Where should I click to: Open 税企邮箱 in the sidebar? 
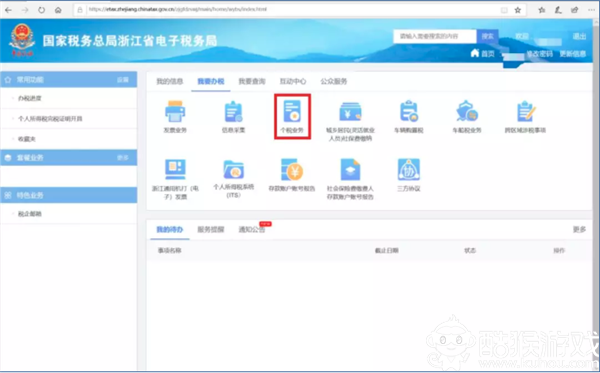point(30,214)
